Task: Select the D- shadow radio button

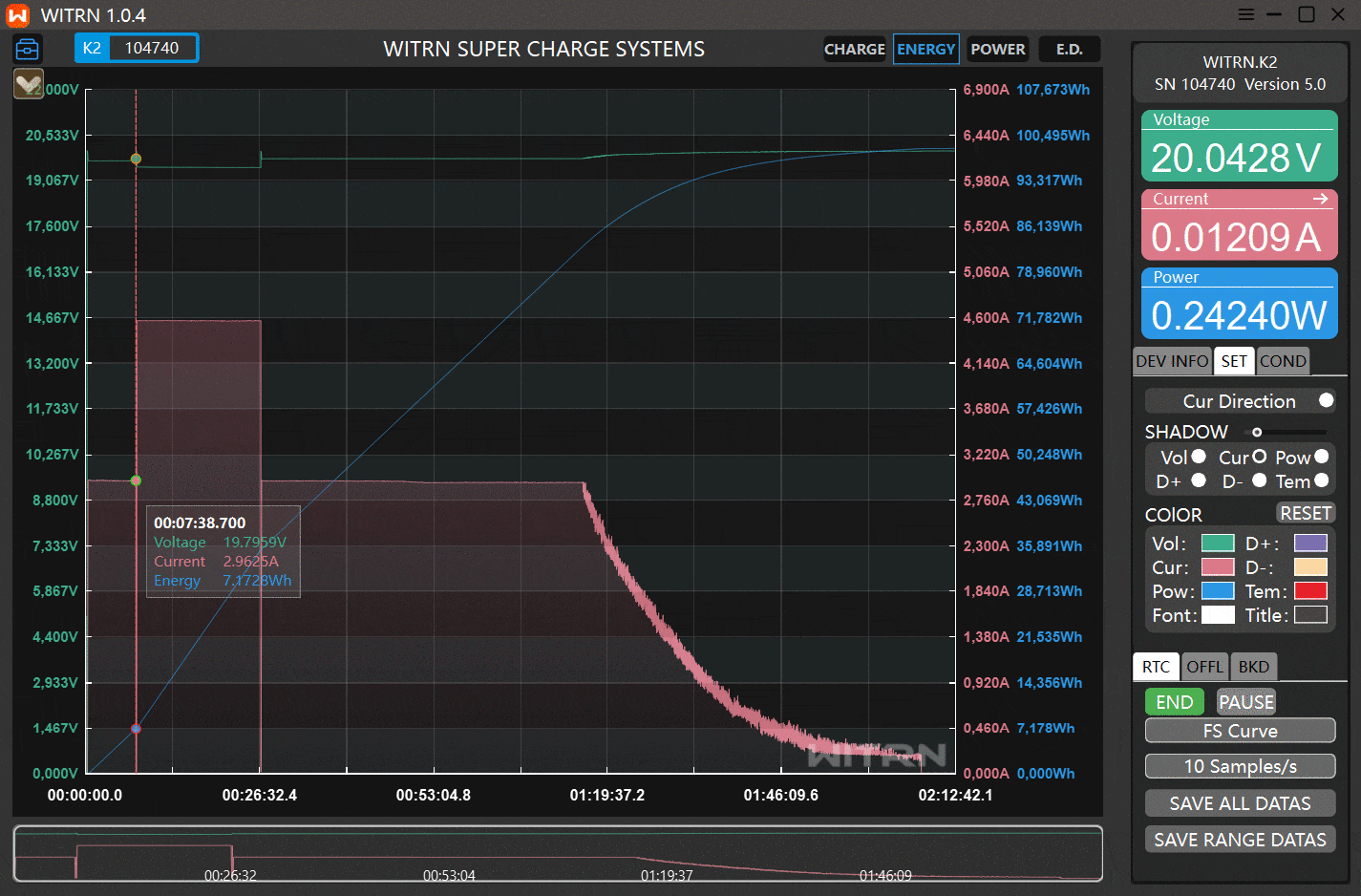Action: click(x=1259, y=480)
